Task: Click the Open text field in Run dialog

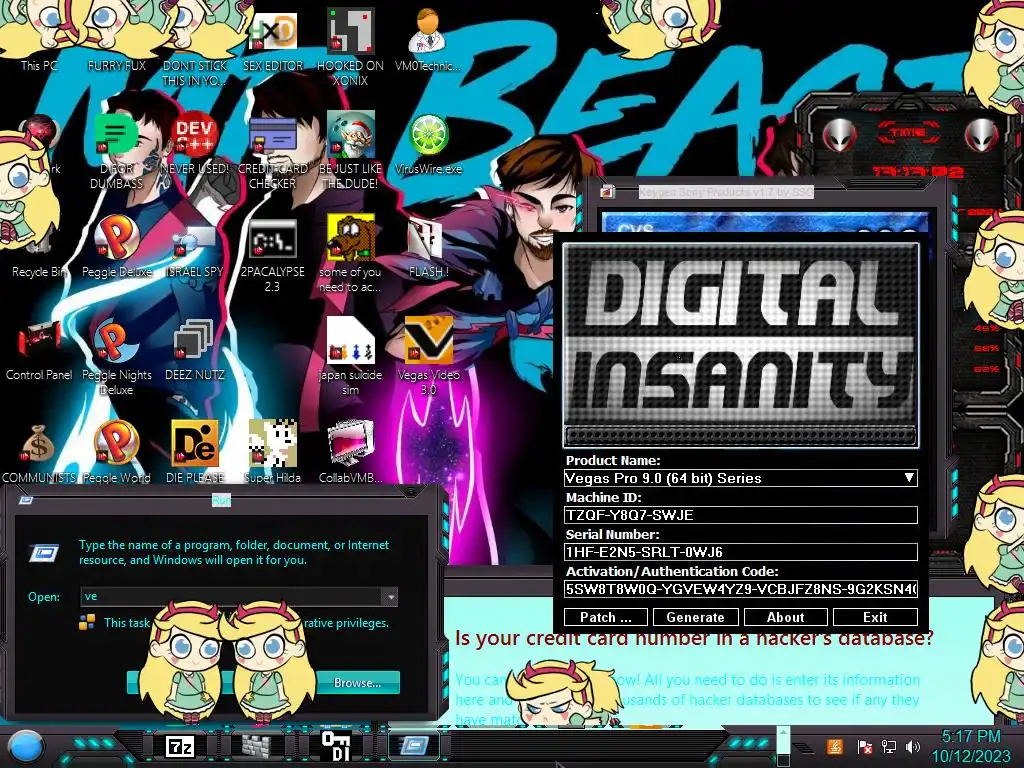Action: (x=231, y=596)
